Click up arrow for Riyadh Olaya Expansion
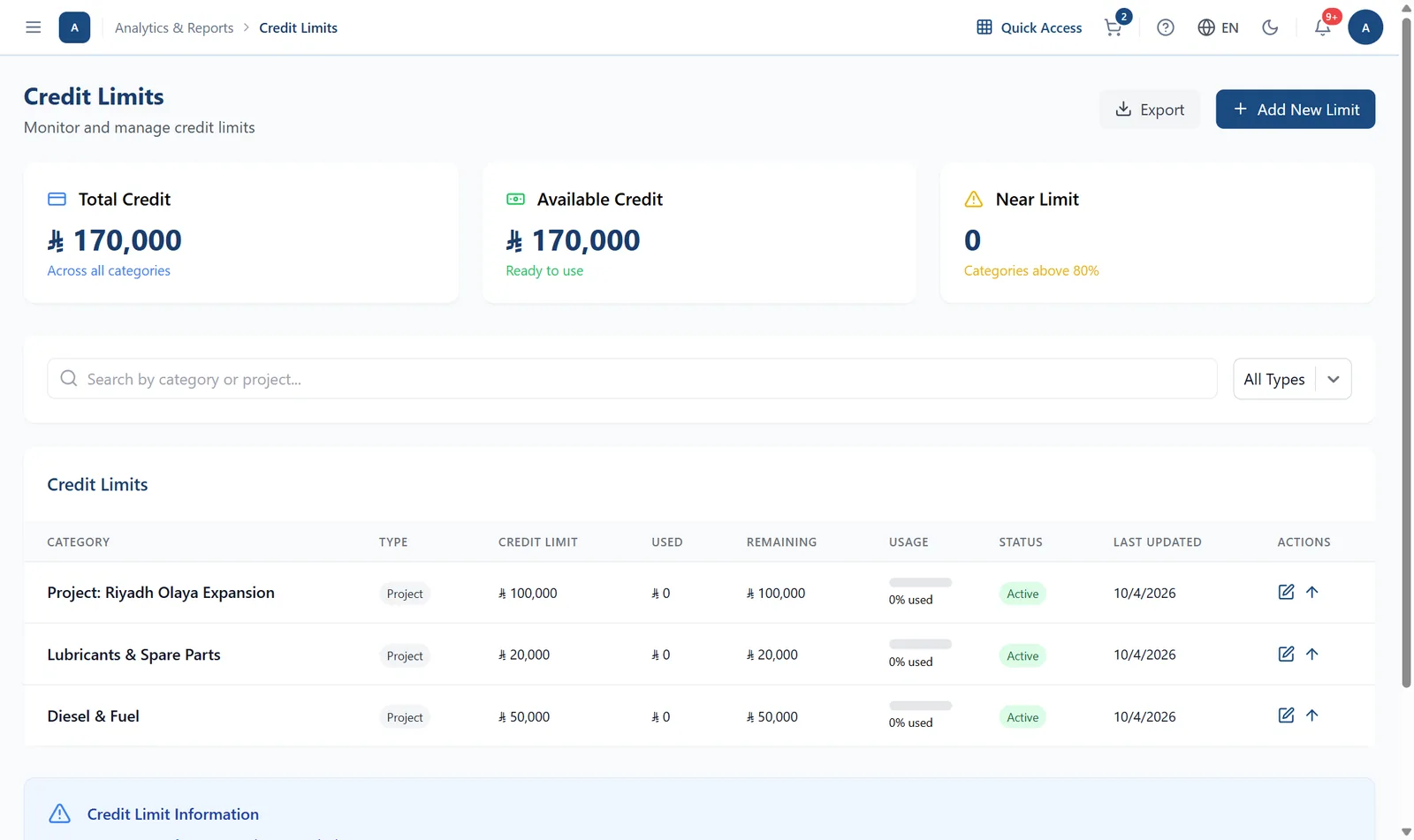This screenshot has height=840, width=1414. (1312, 592)
